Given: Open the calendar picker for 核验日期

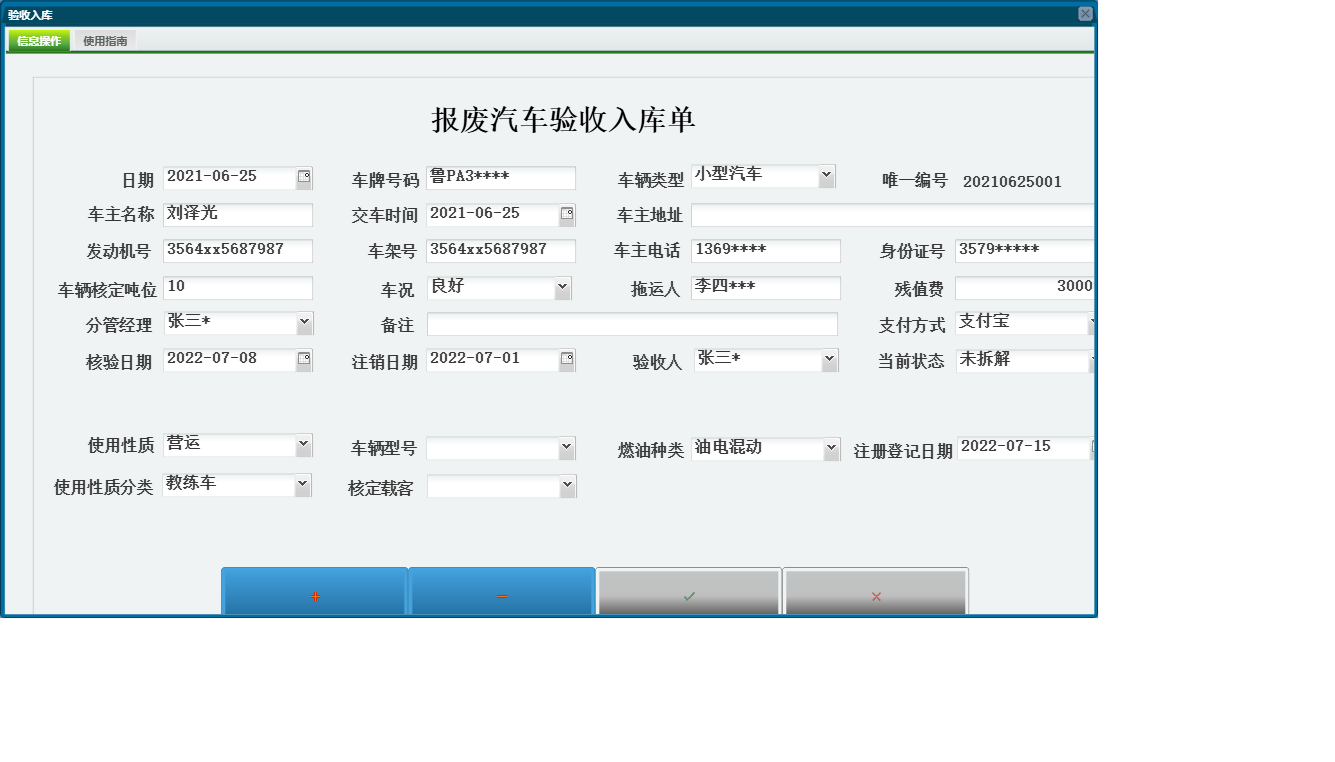Looking at the screenshot, I should [303, 359].
